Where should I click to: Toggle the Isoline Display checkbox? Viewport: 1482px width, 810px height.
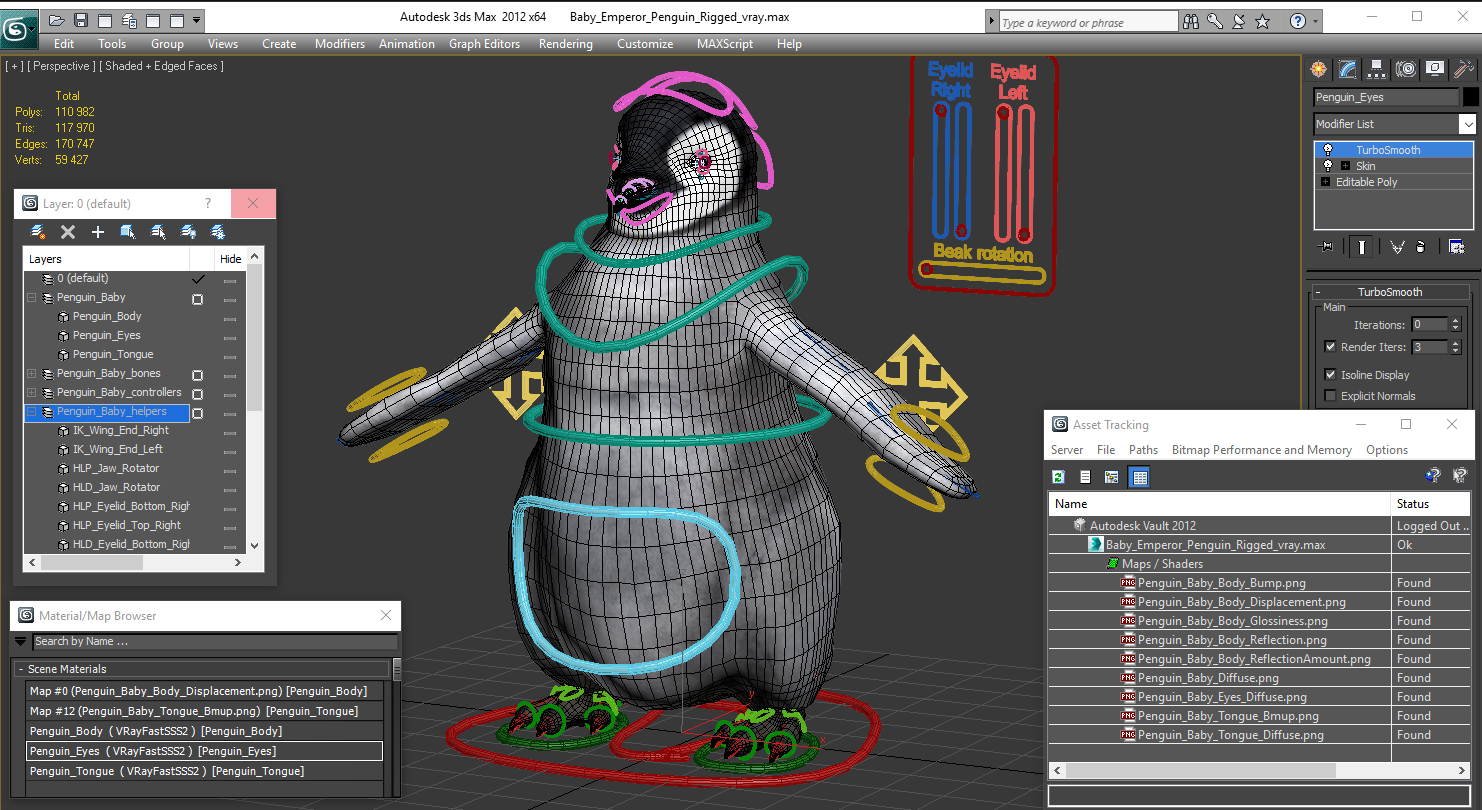click(1330, 375)
